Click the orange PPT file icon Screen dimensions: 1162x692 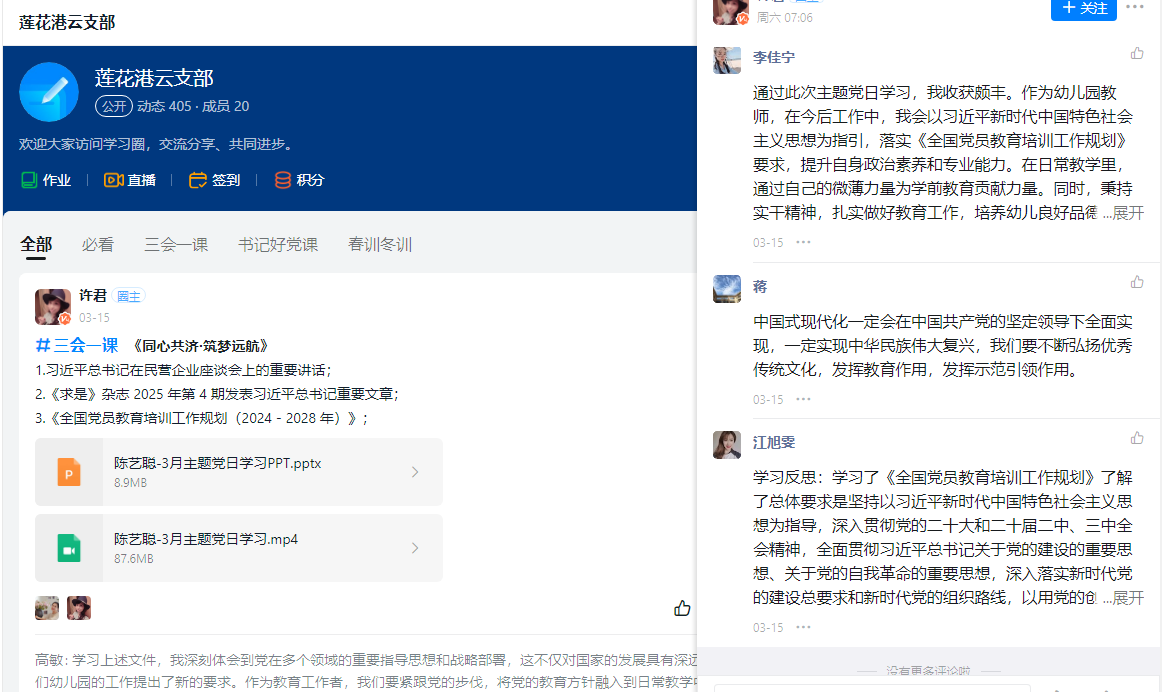(69, 473)
